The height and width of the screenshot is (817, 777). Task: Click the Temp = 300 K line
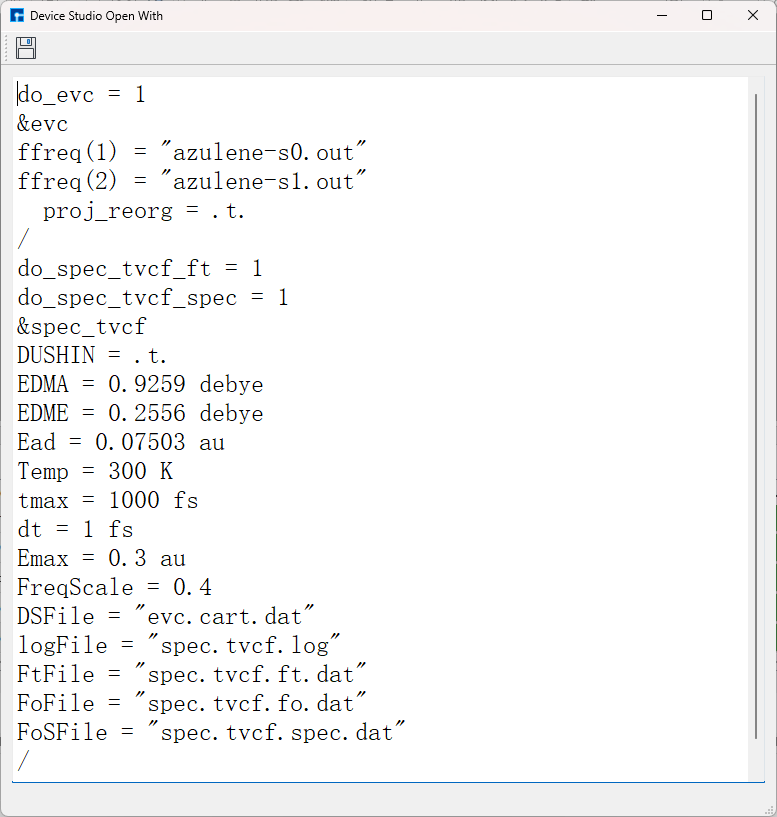95,472
